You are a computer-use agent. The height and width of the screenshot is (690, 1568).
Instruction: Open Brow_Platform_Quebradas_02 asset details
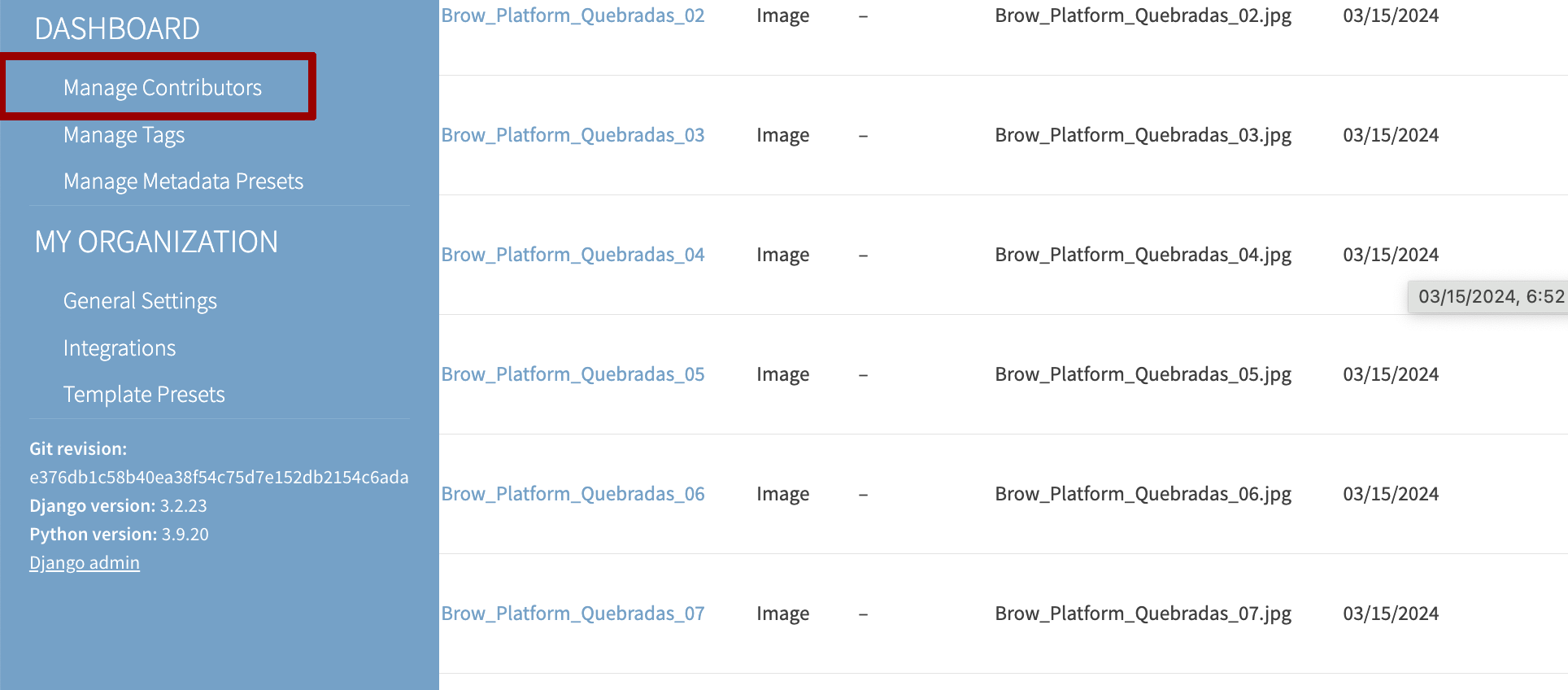[573, 15]
